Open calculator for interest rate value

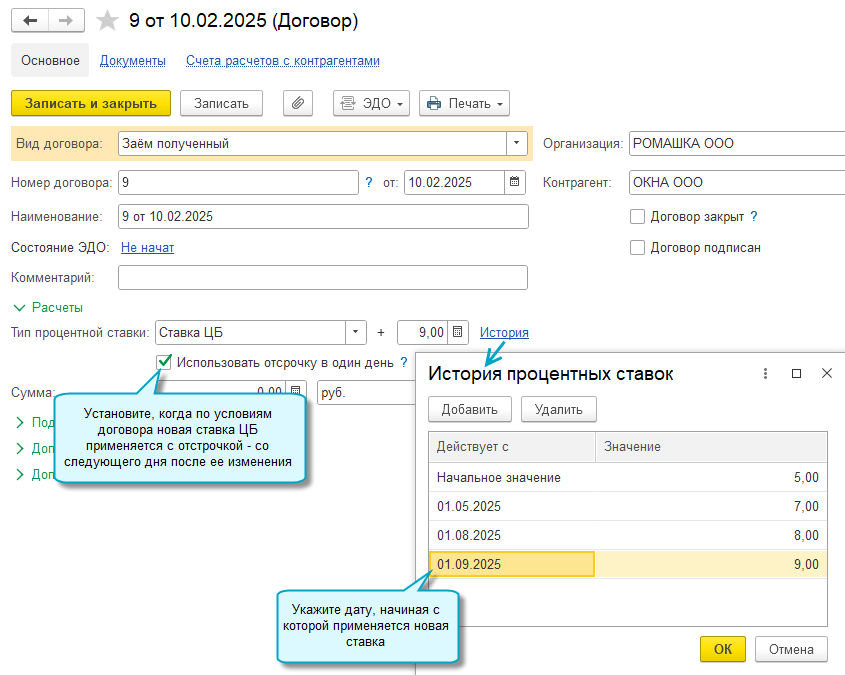coord(457,332)
